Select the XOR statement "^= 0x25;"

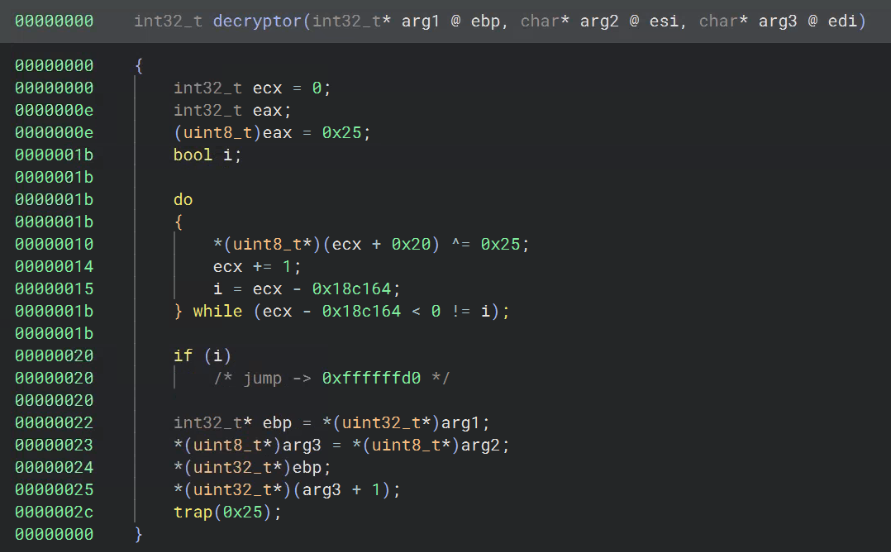[490, 244]
